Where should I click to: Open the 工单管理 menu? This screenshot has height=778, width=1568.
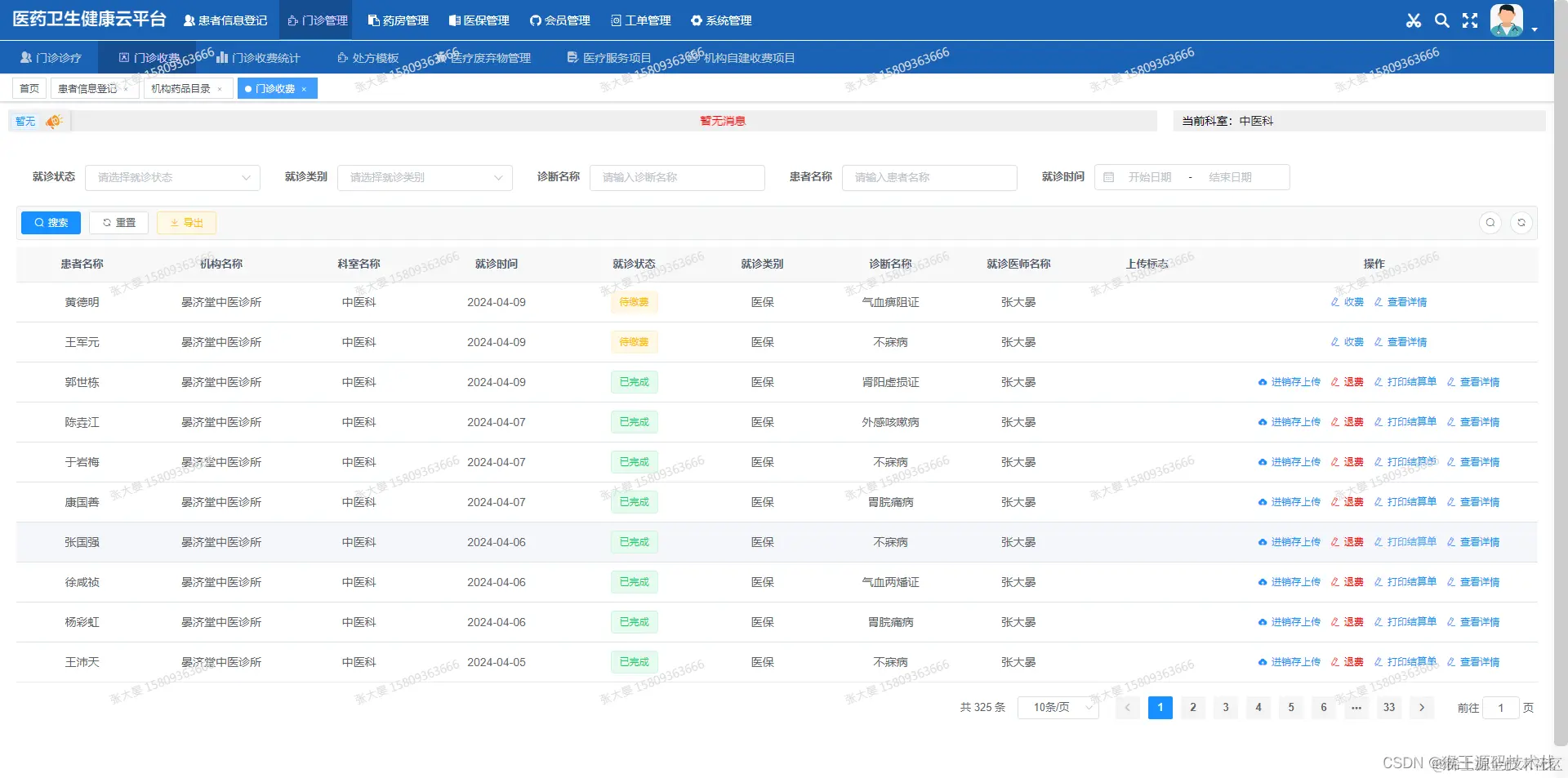click(640, 20)
